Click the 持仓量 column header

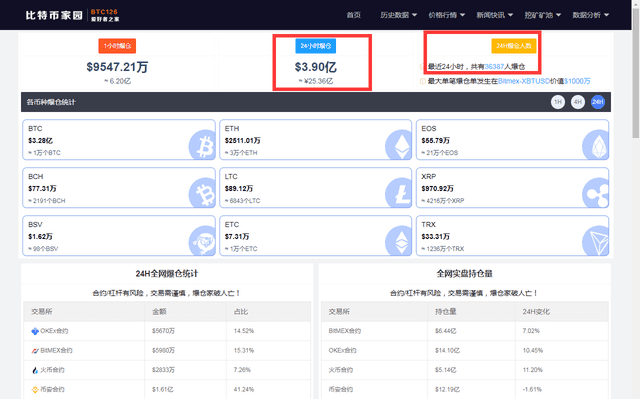pos(446,312)
